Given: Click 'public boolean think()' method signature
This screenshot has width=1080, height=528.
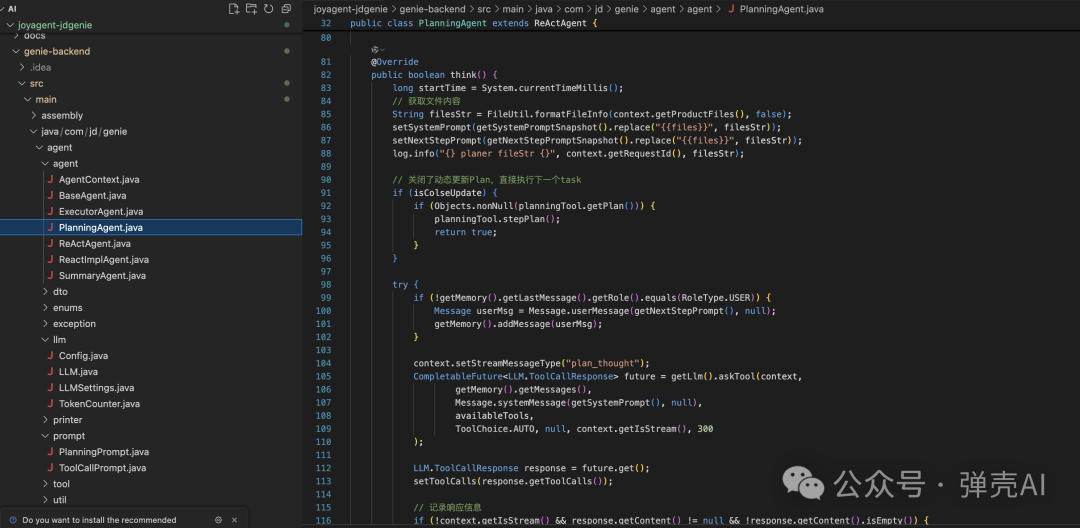Looking at the screenshot, I should coord(431,75).
